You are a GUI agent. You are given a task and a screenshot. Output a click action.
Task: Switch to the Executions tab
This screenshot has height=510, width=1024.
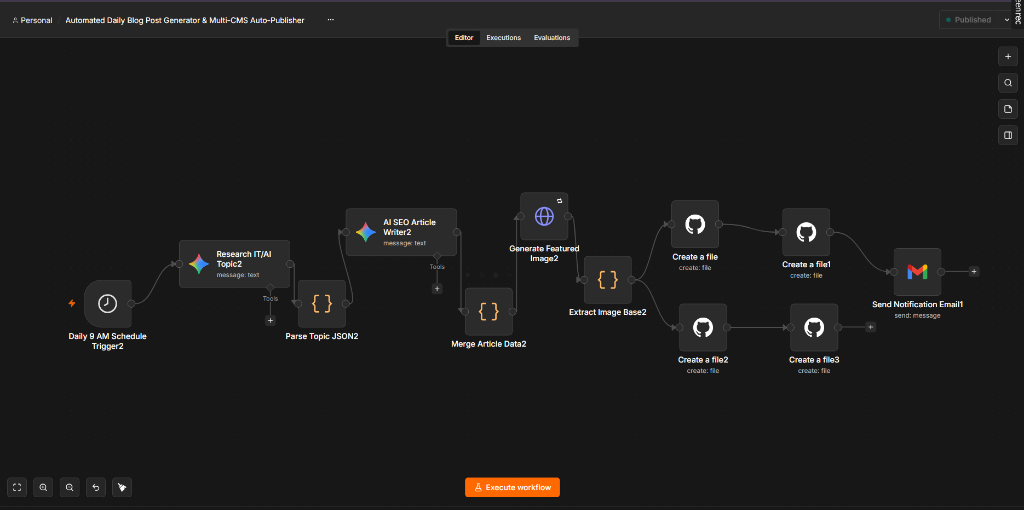504,38
